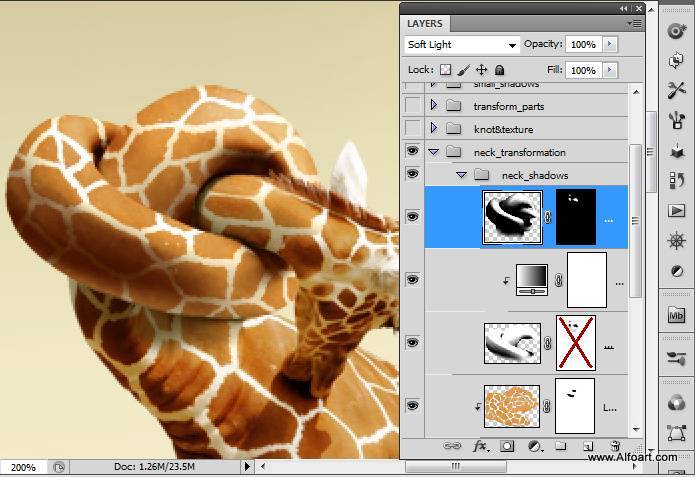This screenshot has height=477, width=695.
Task: Create new fill or adjustment layer
Action: [534, 446]
